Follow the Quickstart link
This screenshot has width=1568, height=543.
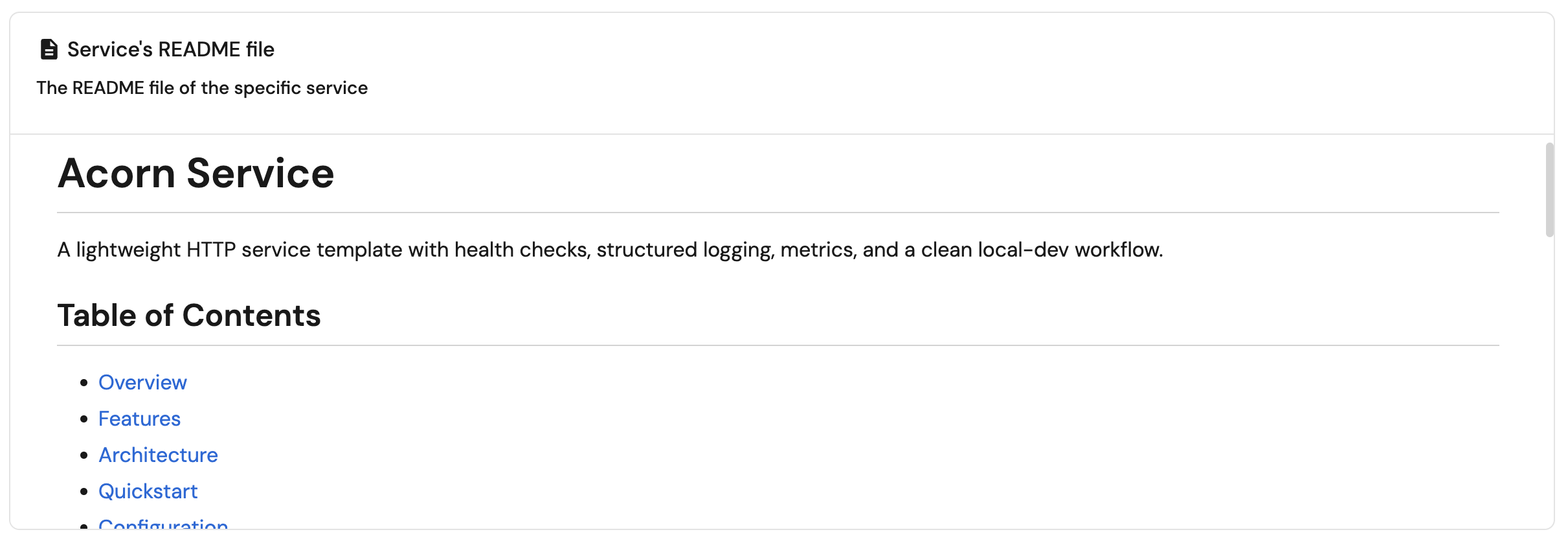148,491
